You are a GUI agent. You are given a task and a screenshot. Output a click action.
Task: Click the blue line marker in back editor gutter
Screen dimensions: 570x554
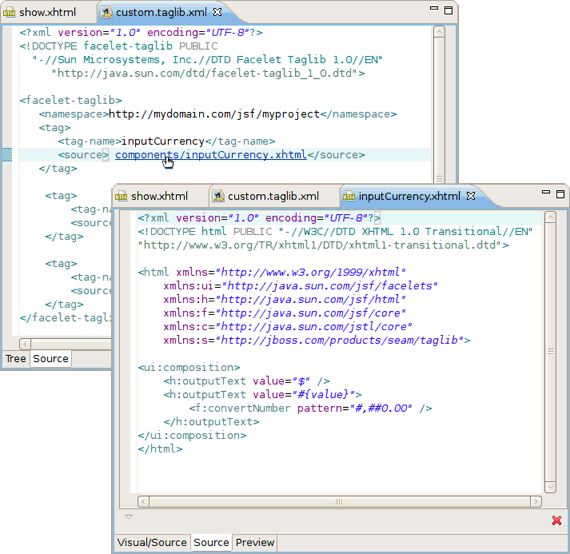click(7, 155)
